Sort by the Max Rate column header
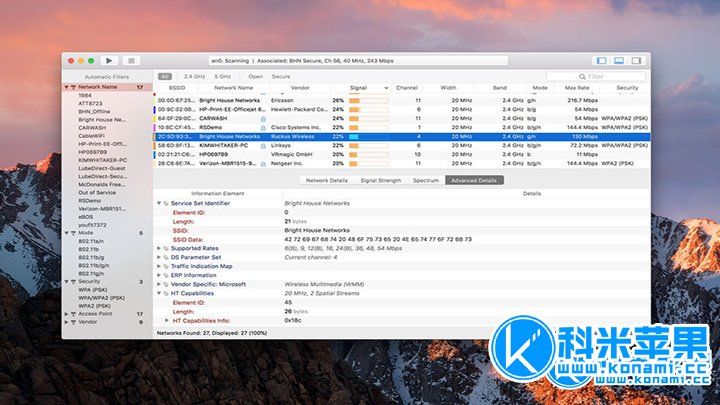Image resolution: width=720 pixels, height=405 pixels. (577, 88)
